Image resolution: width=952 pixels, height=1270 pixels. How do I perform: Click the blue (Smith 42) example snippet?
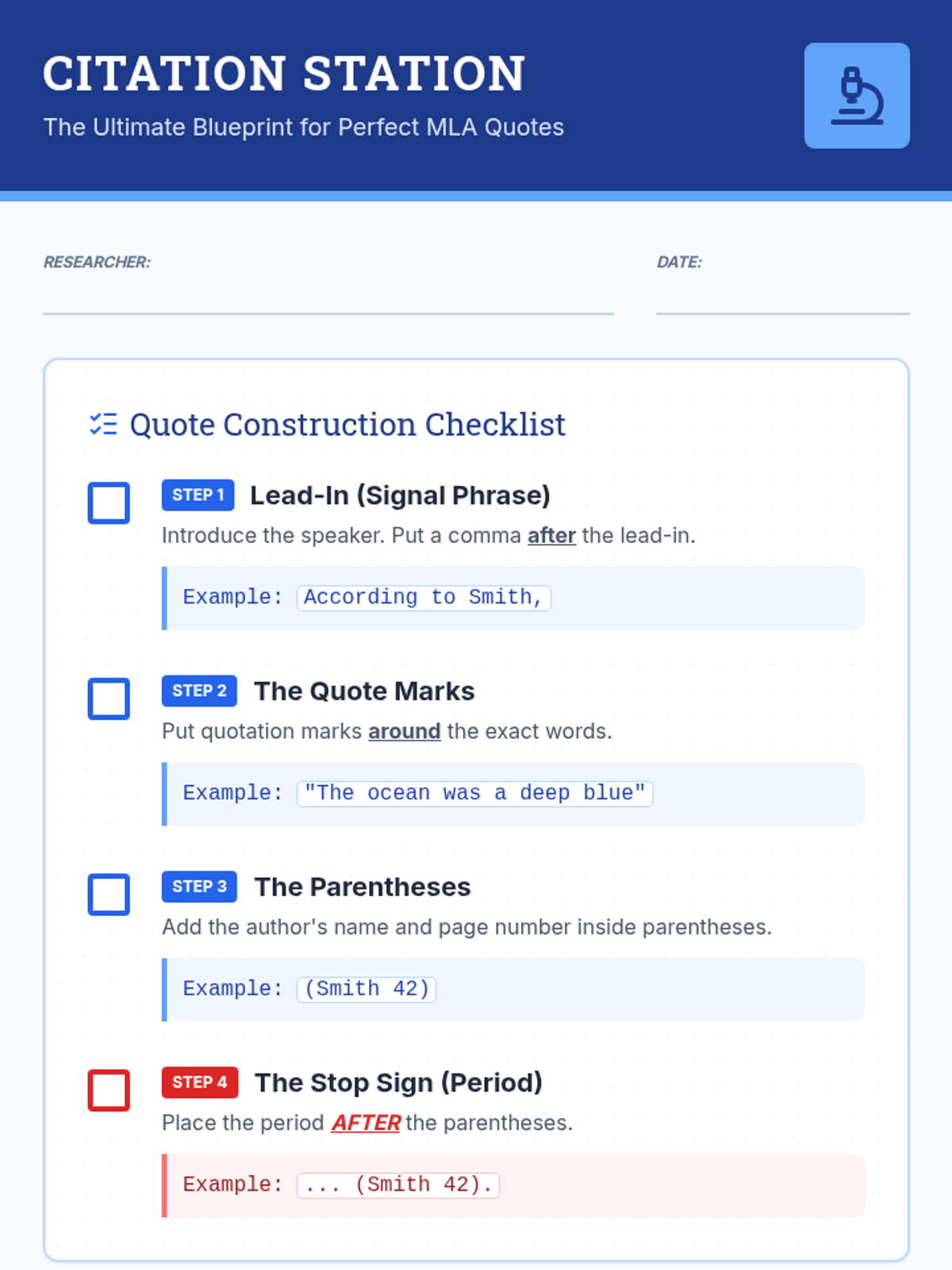[x=367, y=989]
